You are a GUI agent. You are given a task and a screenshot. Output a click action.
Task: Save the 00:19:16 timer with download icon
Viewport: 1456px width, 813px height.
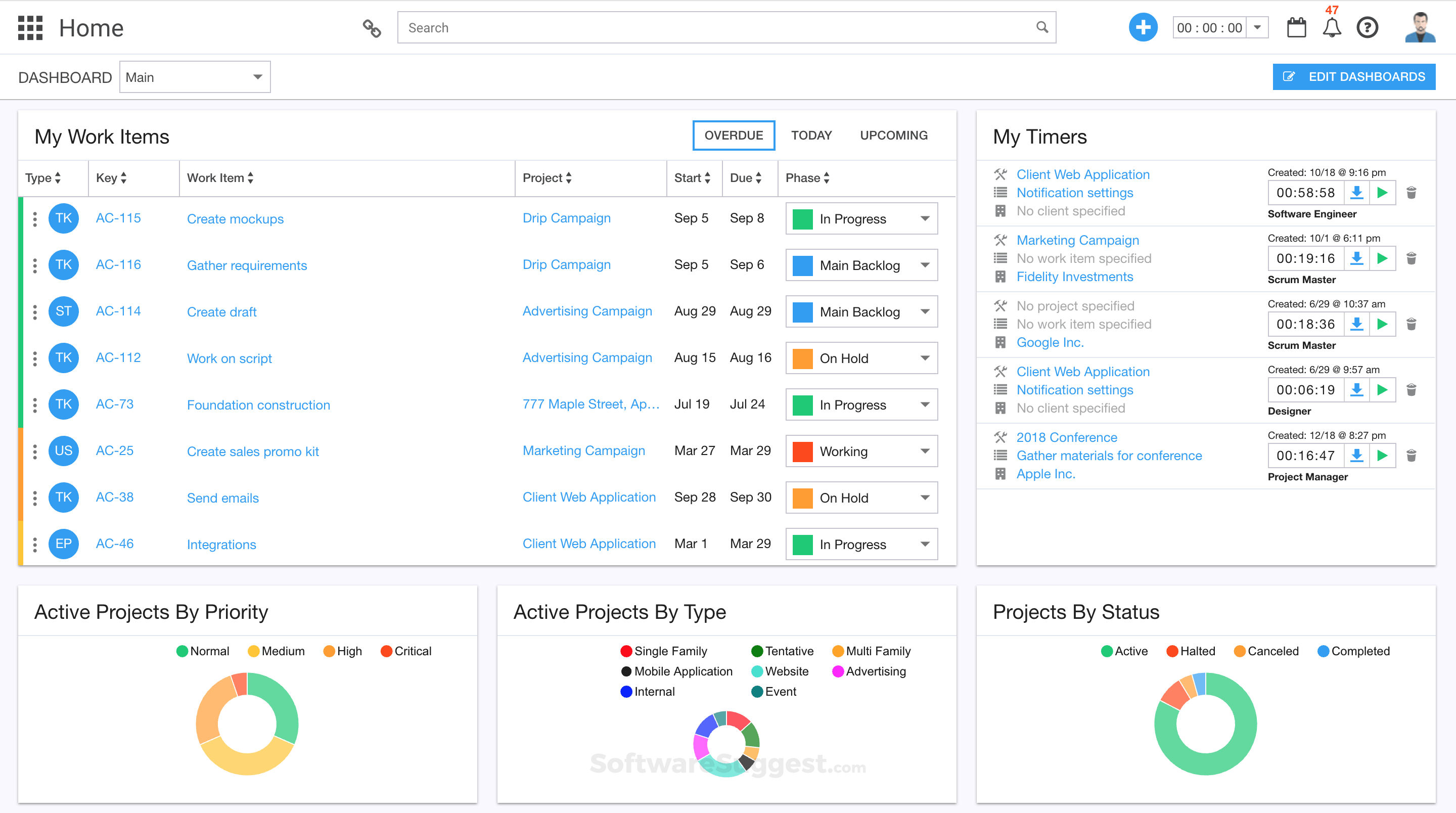[1356, 258]
